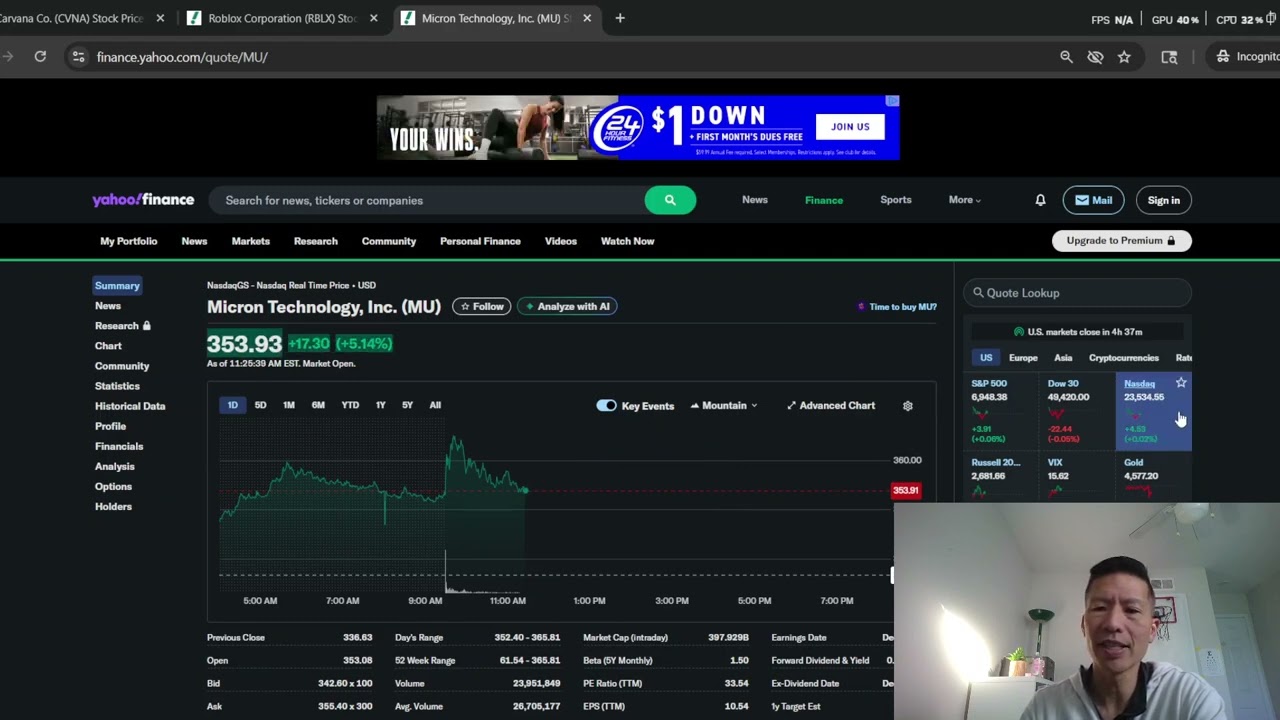This screenshot has height=720, width=1280.
Task: Open the Advanced Chart link
Action: tap(831, 406)
